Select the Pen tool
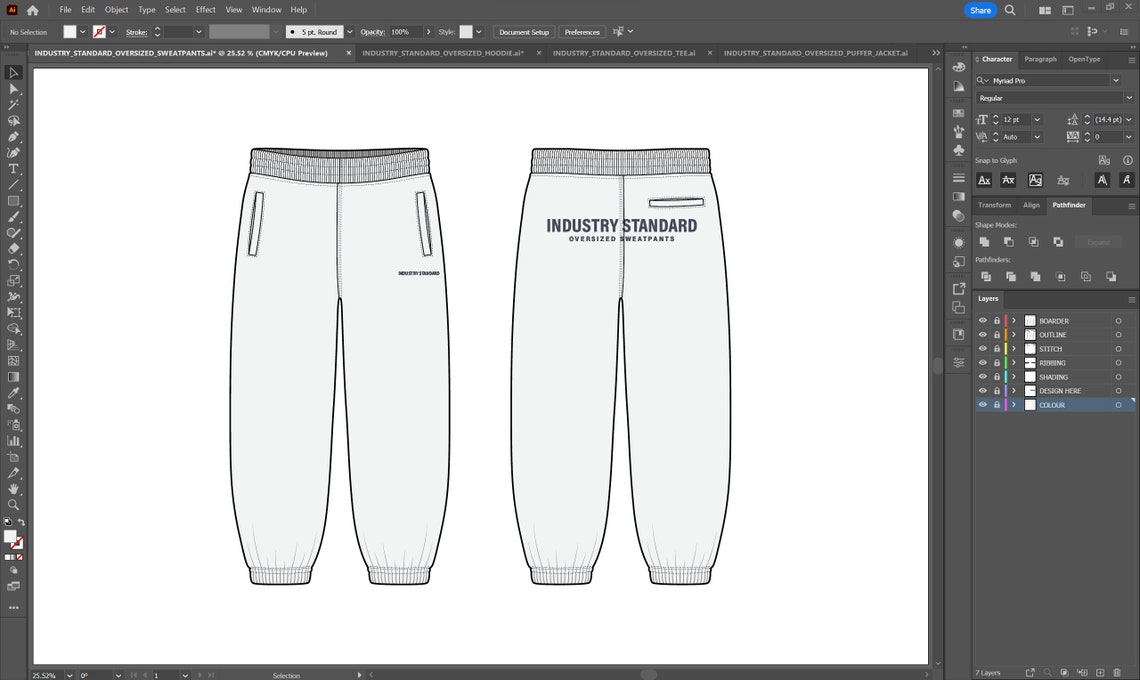Viewport: 1140px width, 680px height. 14,135
